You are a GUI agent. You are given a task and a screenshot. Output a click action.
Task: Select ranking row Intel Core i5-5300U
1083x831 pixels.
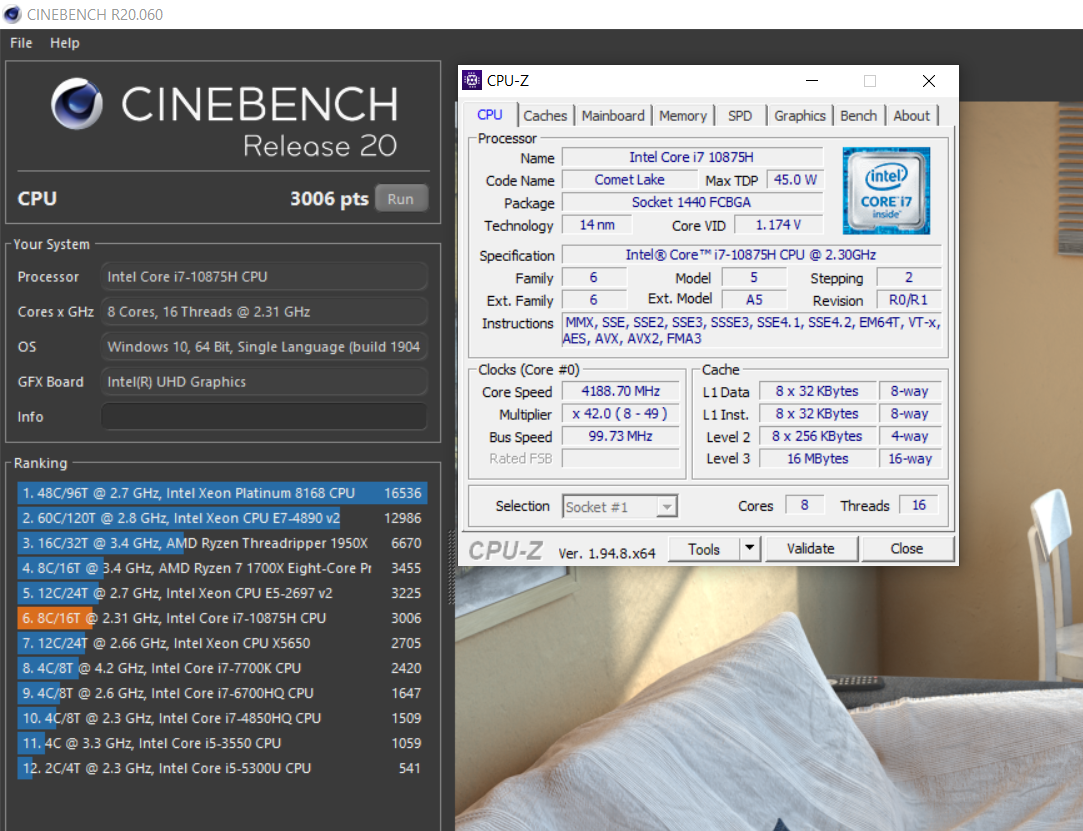222,768
